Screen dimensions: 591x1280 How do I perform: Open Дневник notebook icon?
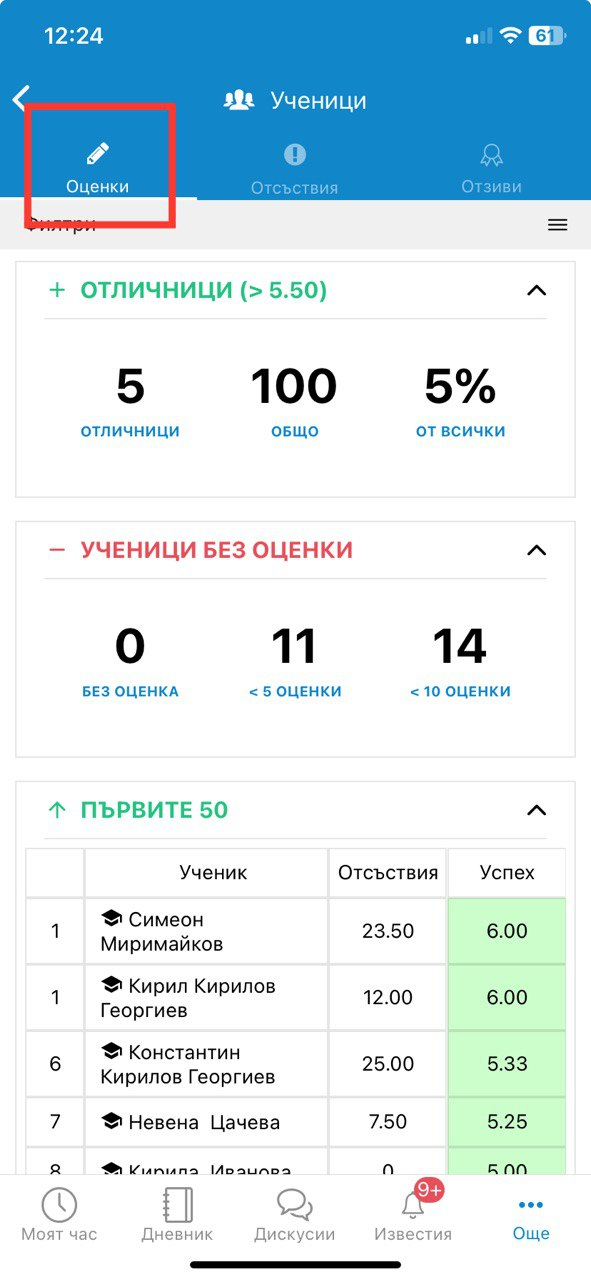coord(177,1205)
